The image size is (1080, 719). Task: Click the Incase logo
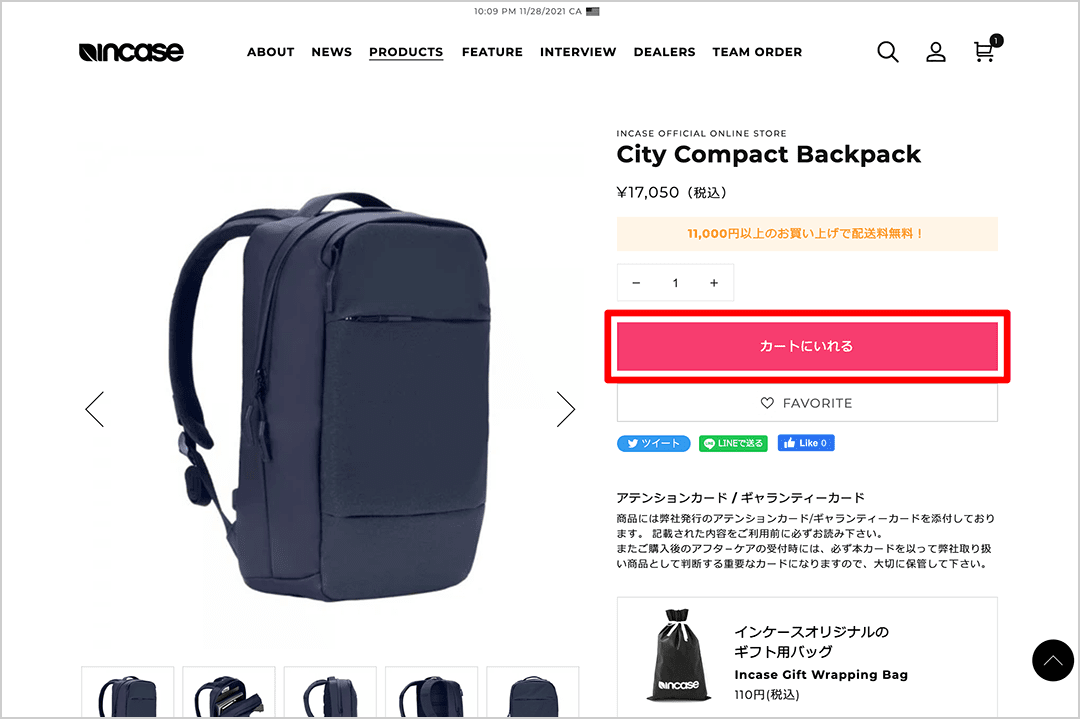[x=132, y=52]
